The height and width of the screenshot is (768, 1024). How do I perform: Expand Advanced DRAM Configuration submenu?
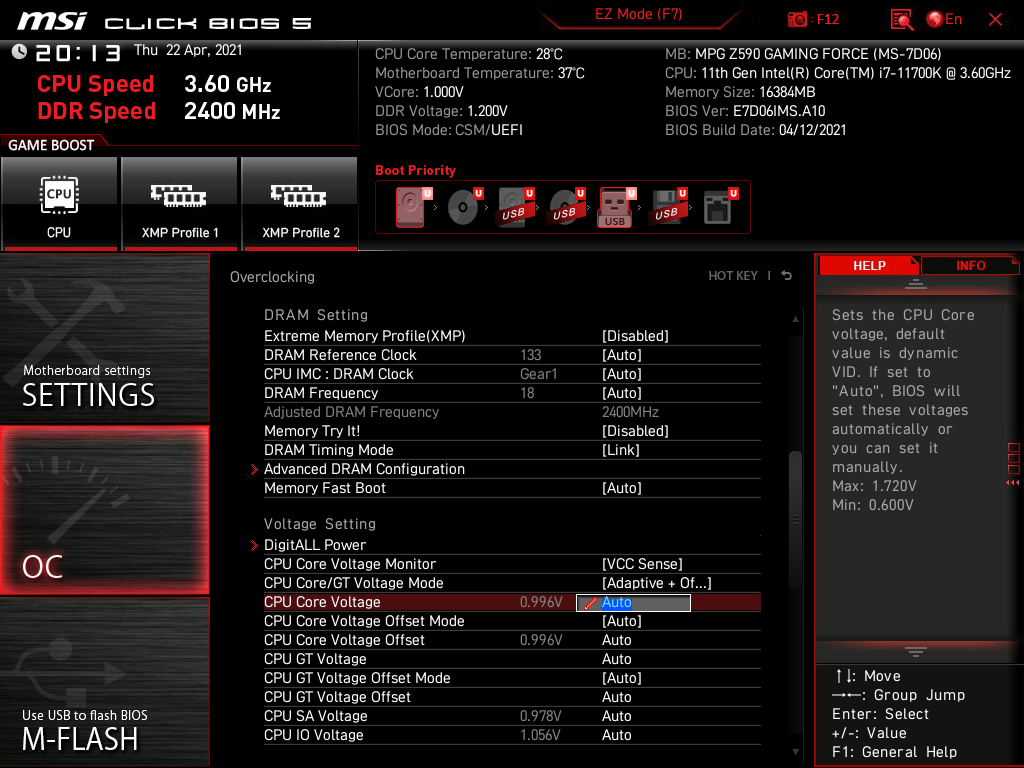pos(364,469)
